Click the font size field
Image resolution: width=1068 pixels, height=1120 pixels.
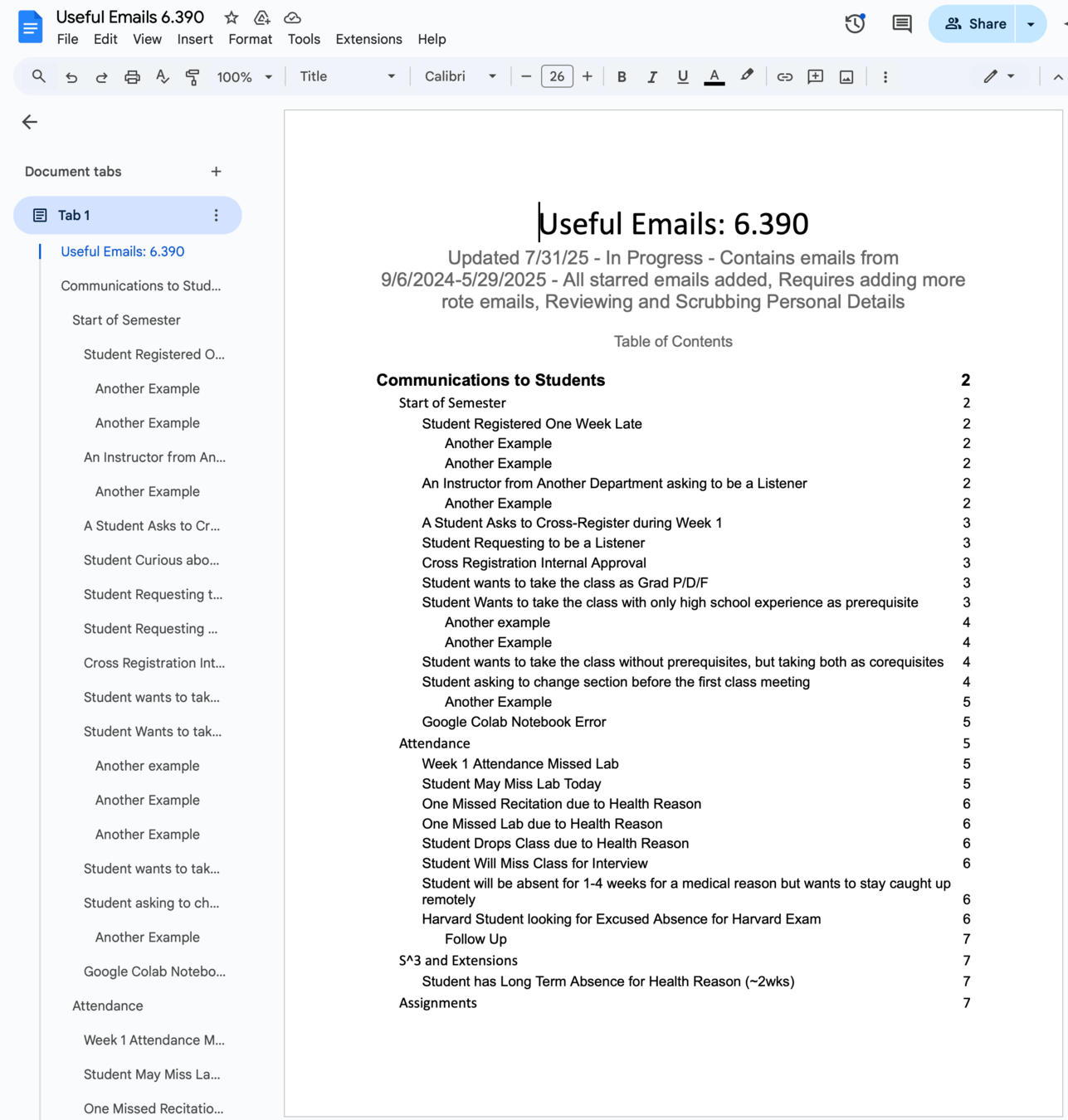(557, 77)
